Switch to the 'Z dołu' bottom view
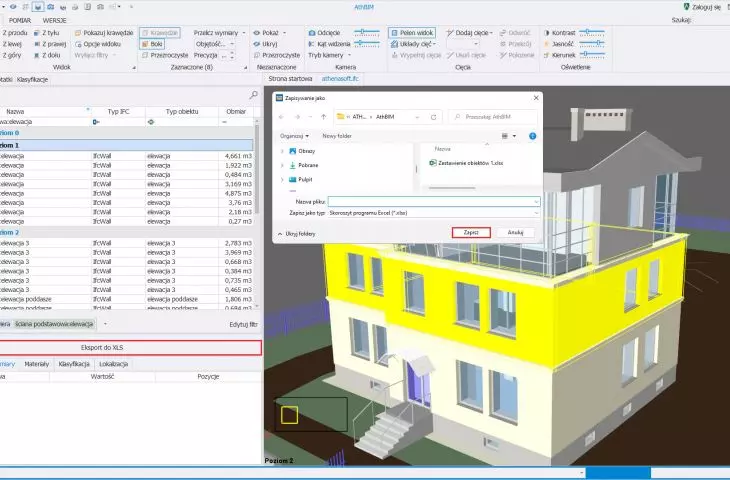 [x=47, y=55]
